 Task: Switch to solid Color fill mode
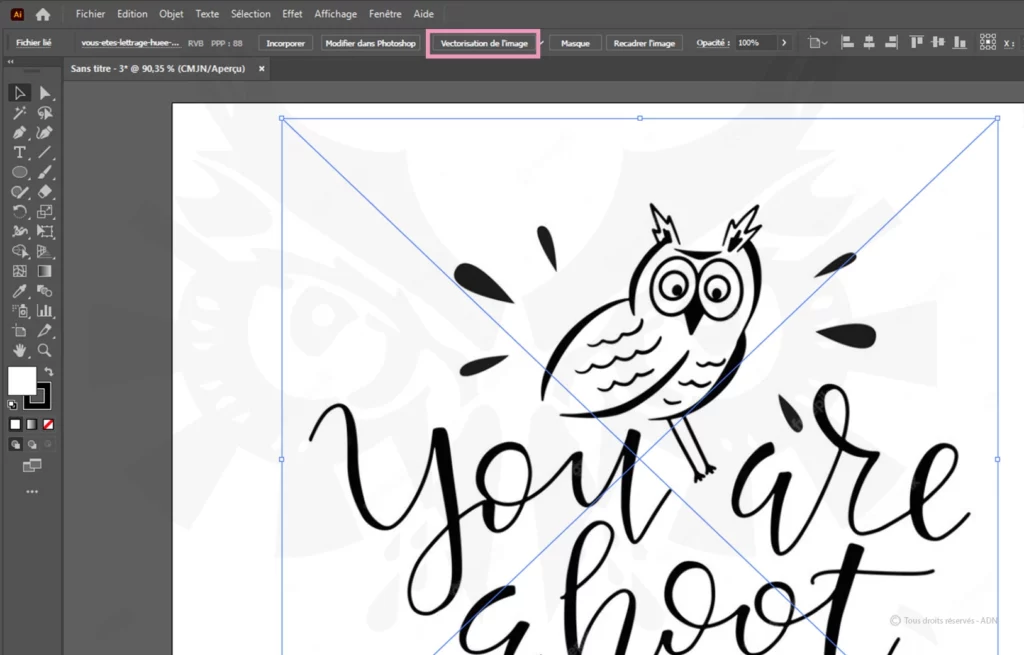pos(15,424)
